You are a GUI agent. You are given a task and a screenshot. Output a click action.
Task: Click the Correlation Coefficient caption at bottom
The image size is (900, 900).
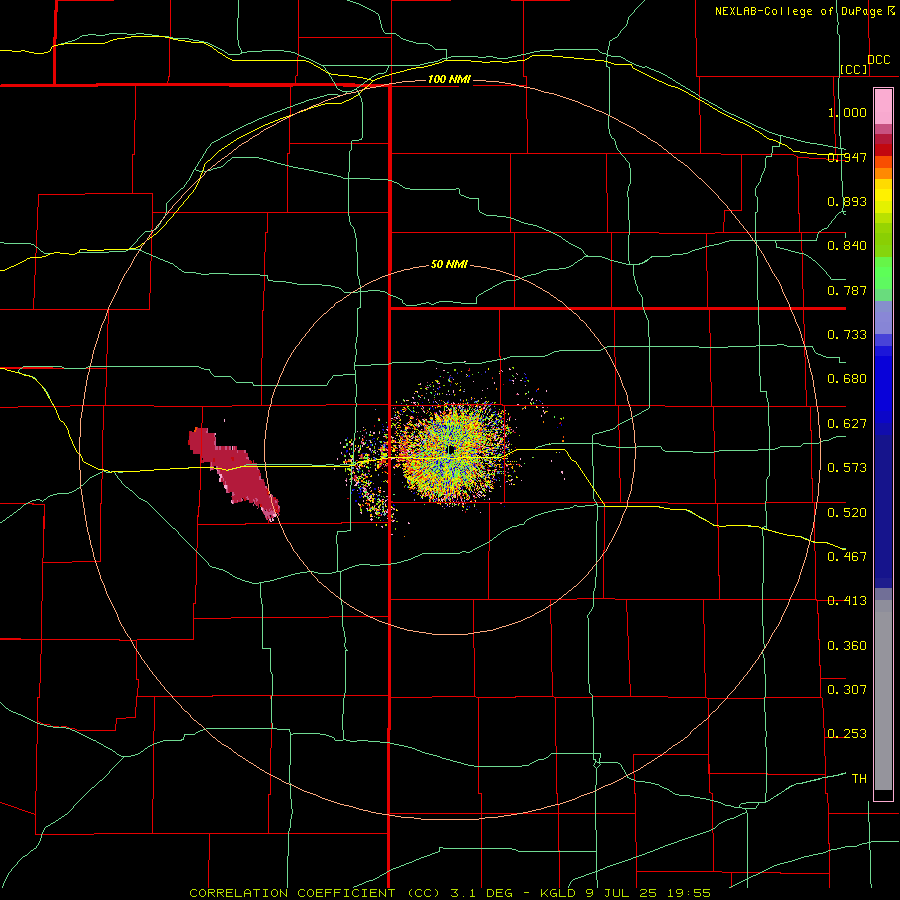click(450, 893)
